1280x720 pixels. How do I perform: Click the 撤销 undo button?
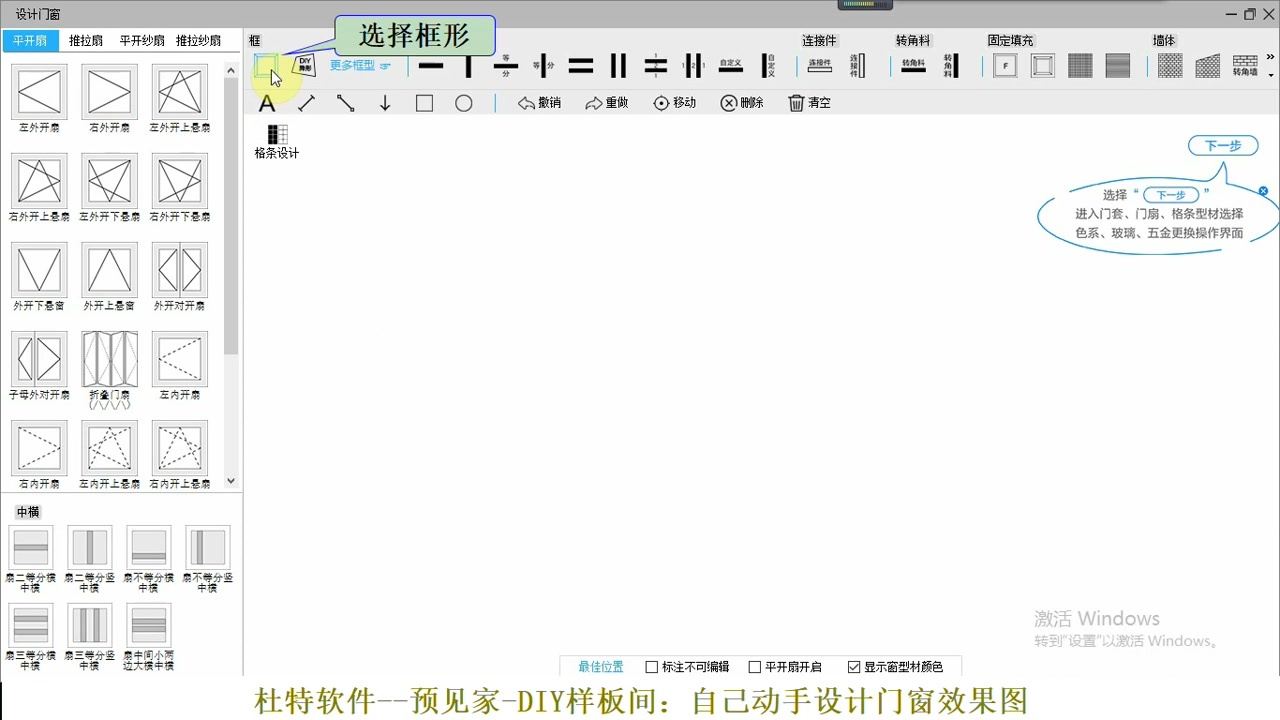pos(539,103)
